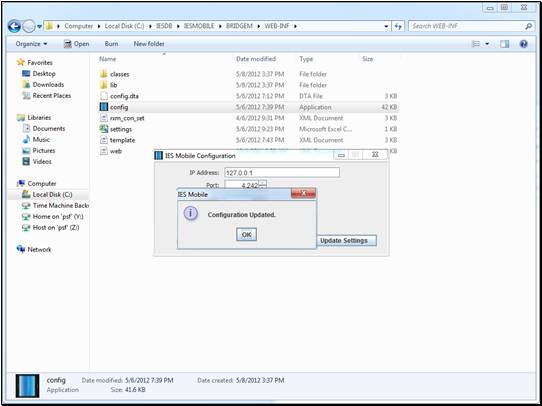Click Burn in the toolbar

pyautogui.click(x=111, y=44)
